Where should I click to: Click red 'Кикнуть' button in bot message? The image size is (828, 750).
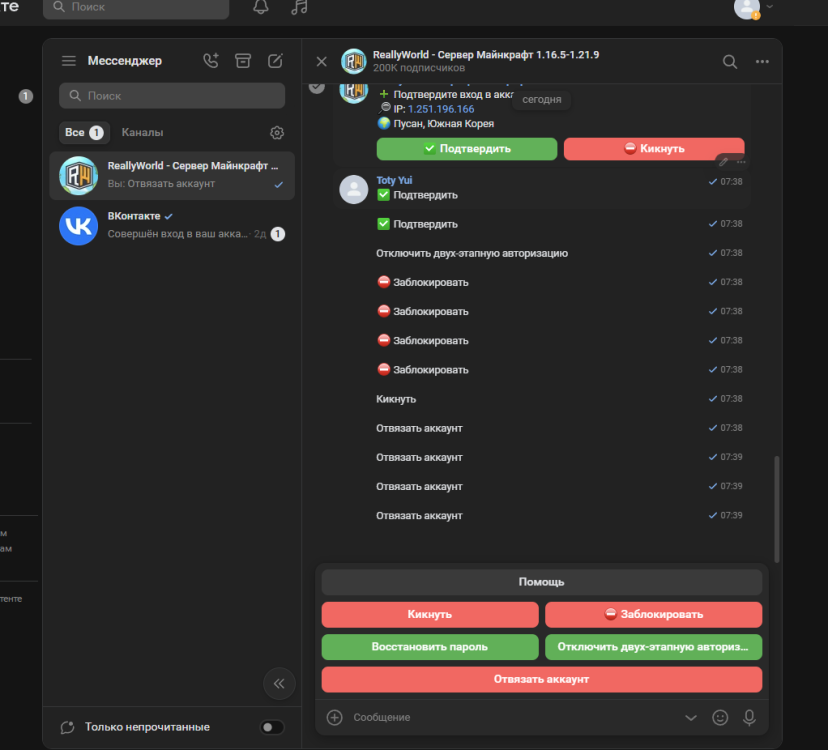pyautogui.click(x=654, y=149)
